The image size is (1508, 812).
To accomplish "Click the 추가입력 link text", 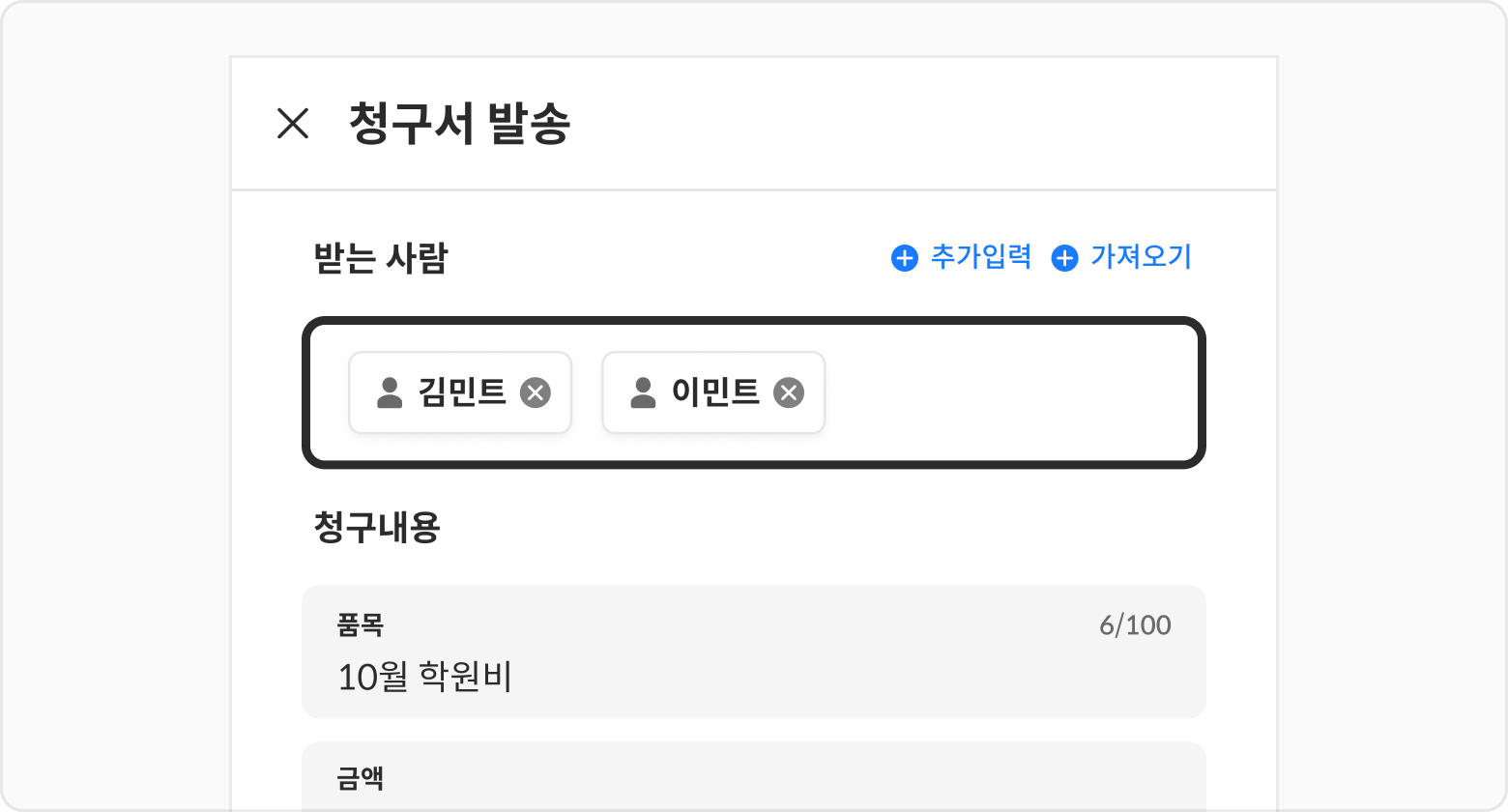I will (980, 257).
